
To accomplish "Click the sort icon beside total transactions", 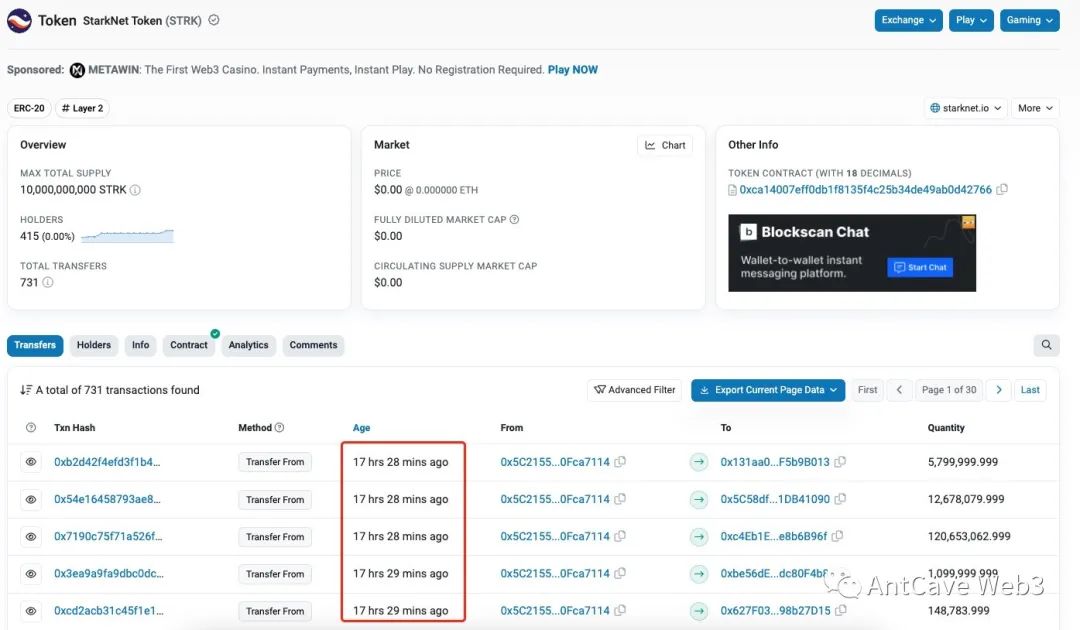I will pos(25,390).
